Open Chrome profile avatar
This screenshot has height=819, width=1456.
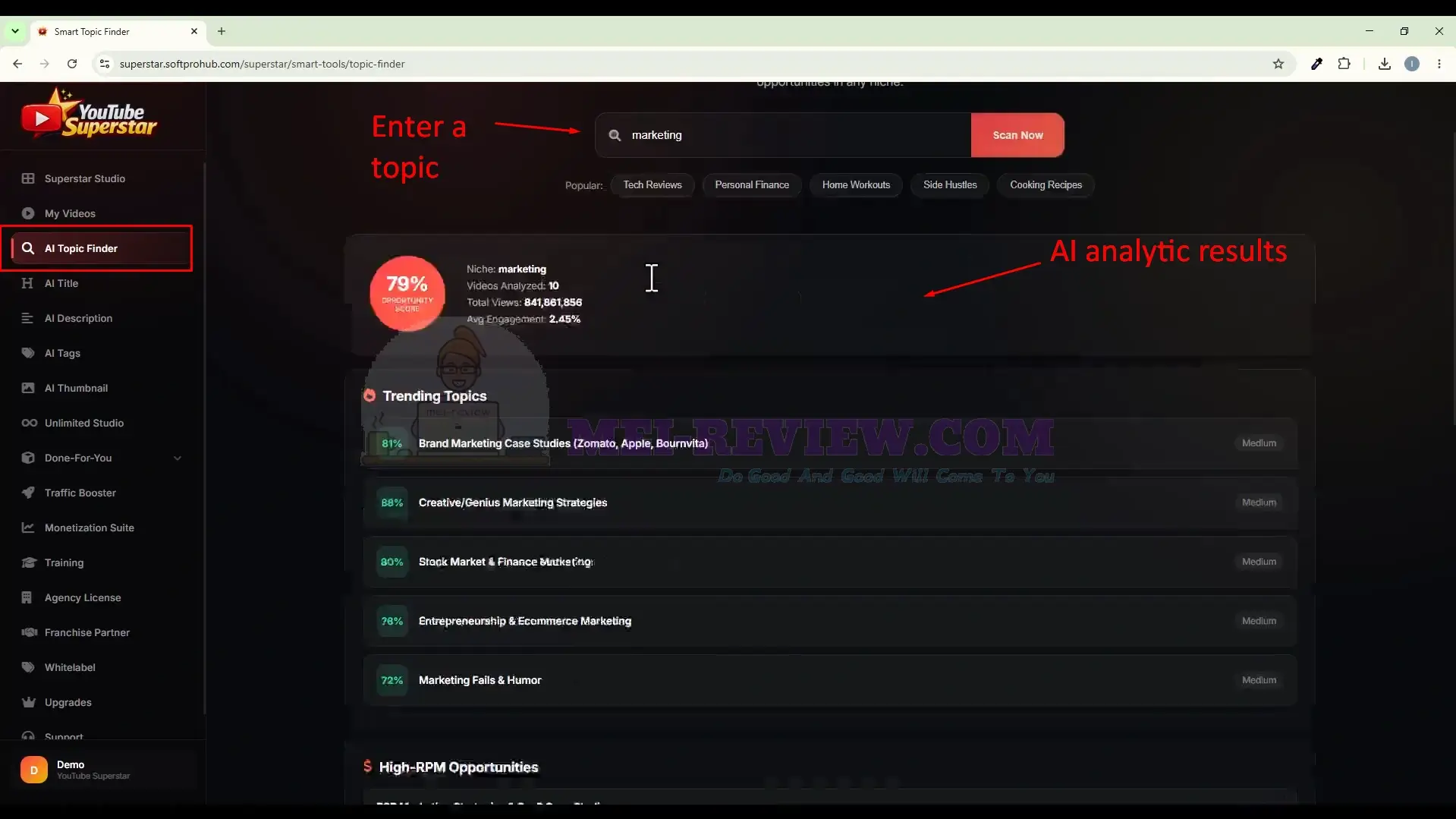point(1411,64)
